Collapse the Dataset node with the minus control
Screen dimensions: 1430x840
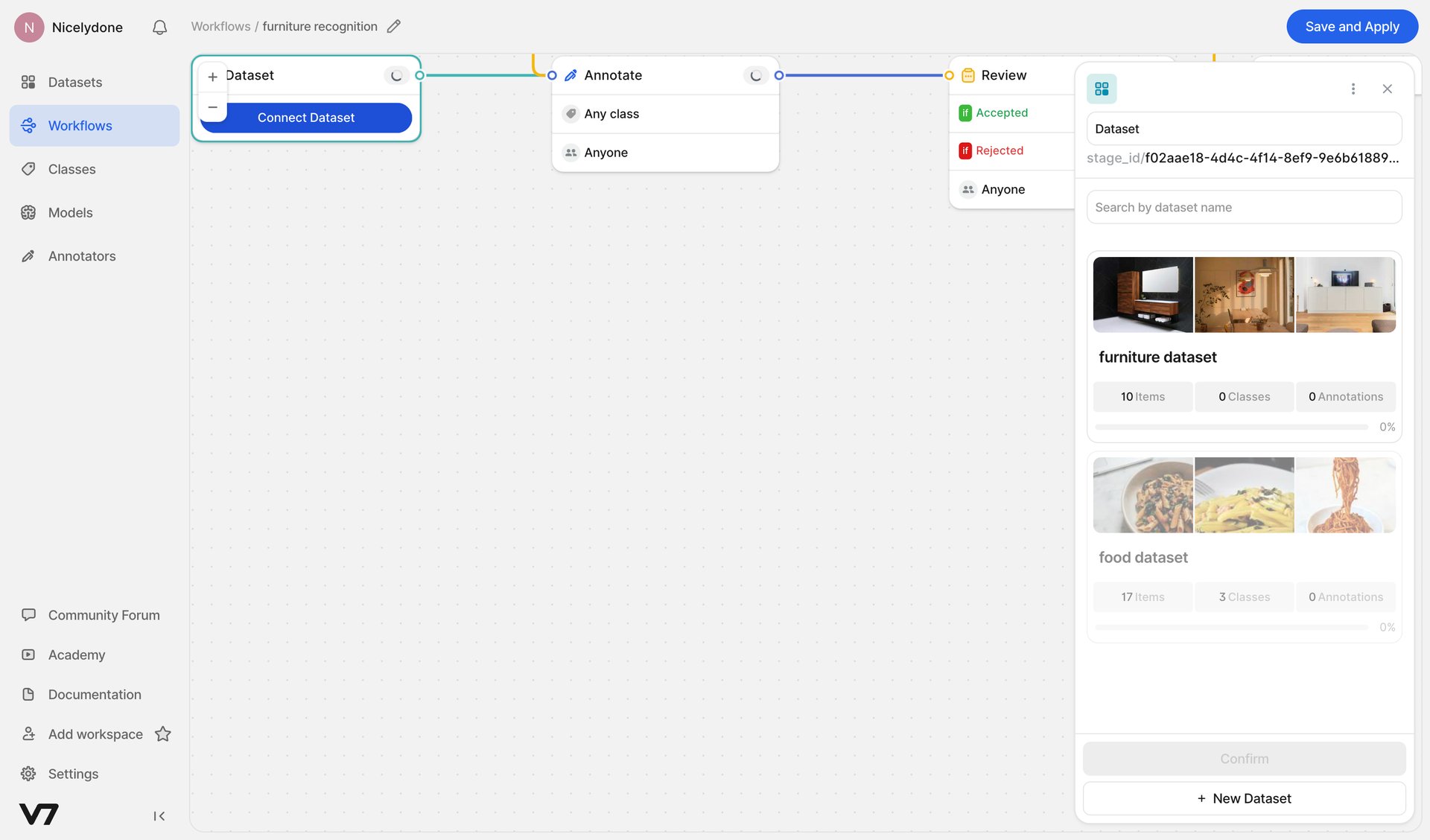tap(212, 107)
